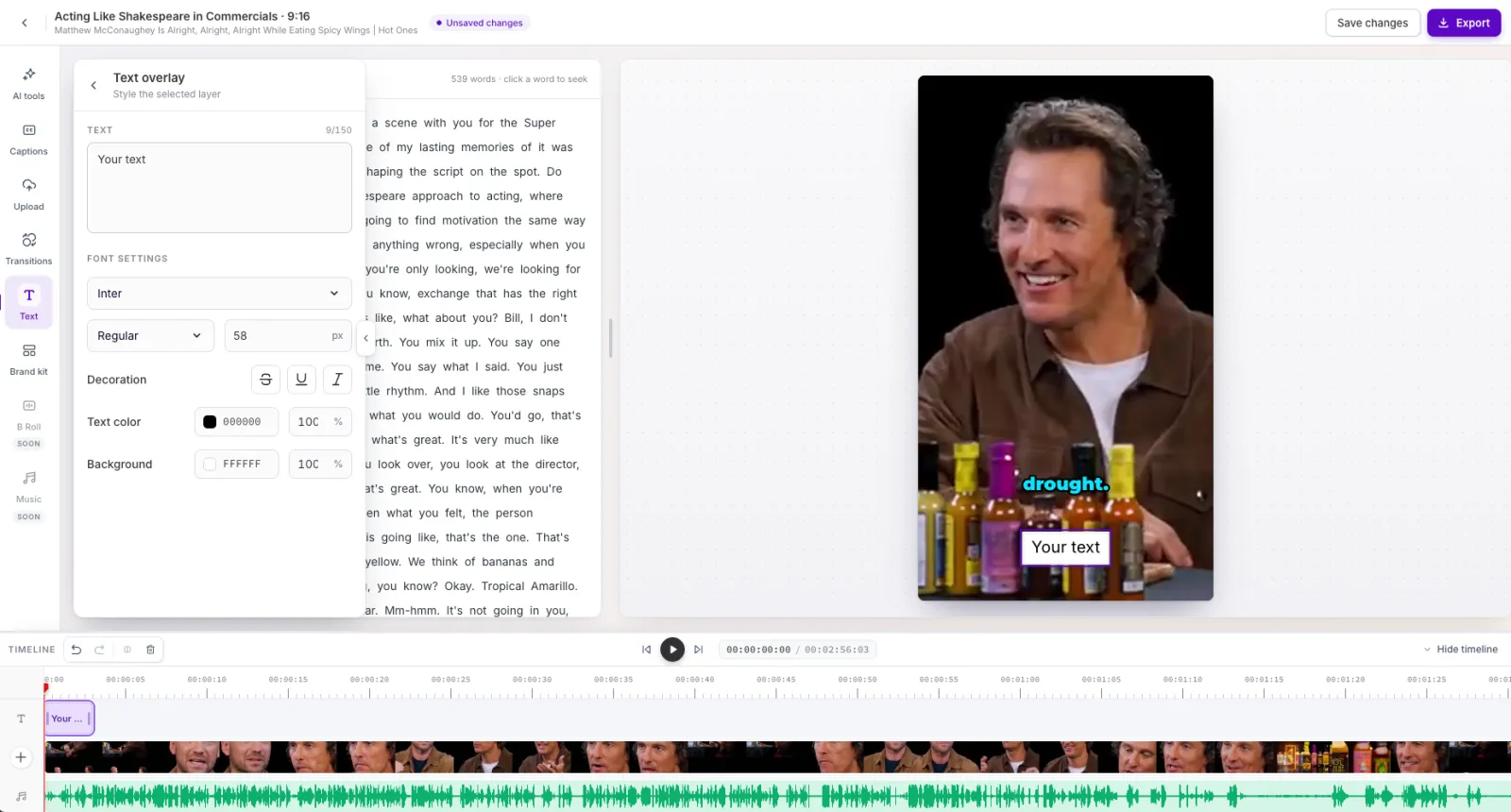1511x812 pixels.
Task: Pick the black text color swatch
Action: 210,422
